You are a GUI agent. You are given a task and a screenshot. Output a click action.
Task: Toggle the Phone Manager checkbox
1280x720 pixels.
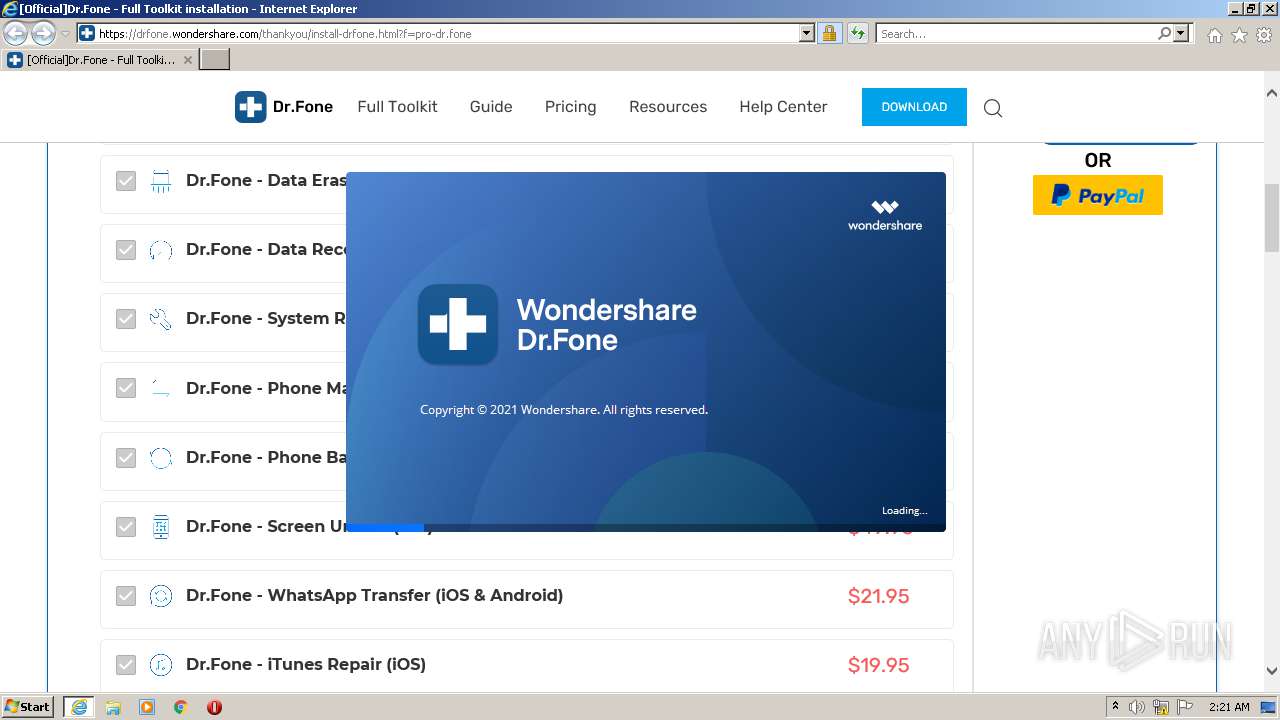(126, 388)
